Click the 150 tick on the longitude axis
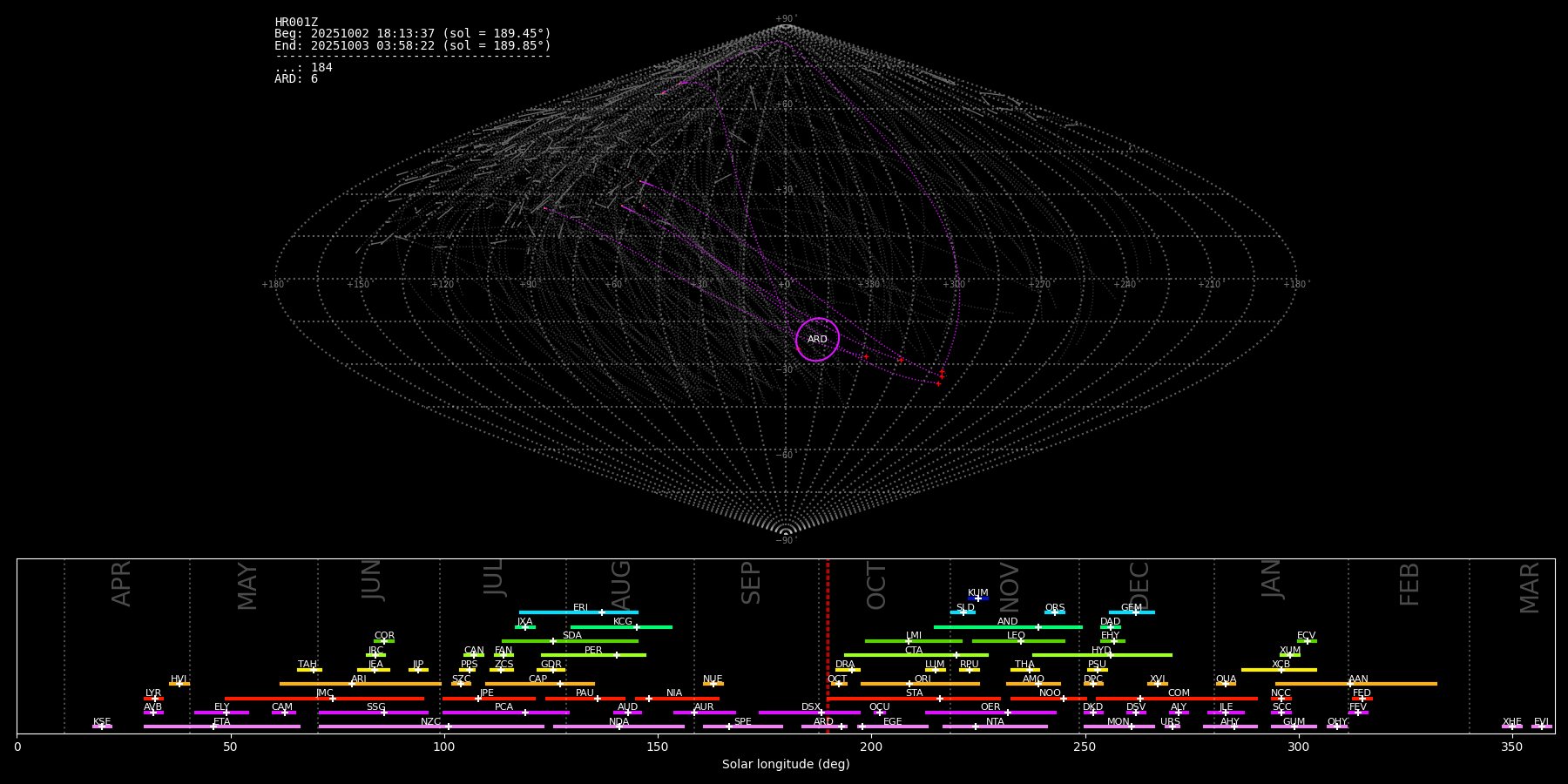Image resolution: width=1568 pixels, height=784 pixels. tap(658, 747)
